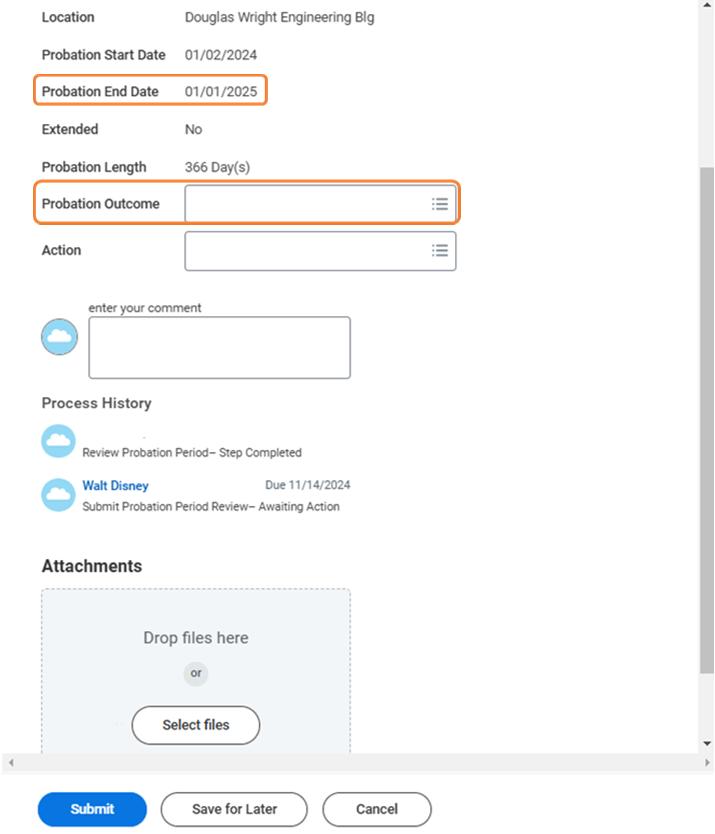
Task: Expand the Probation Outcome dropdown field
Action: pyautogui.click(x=305, y=204)
